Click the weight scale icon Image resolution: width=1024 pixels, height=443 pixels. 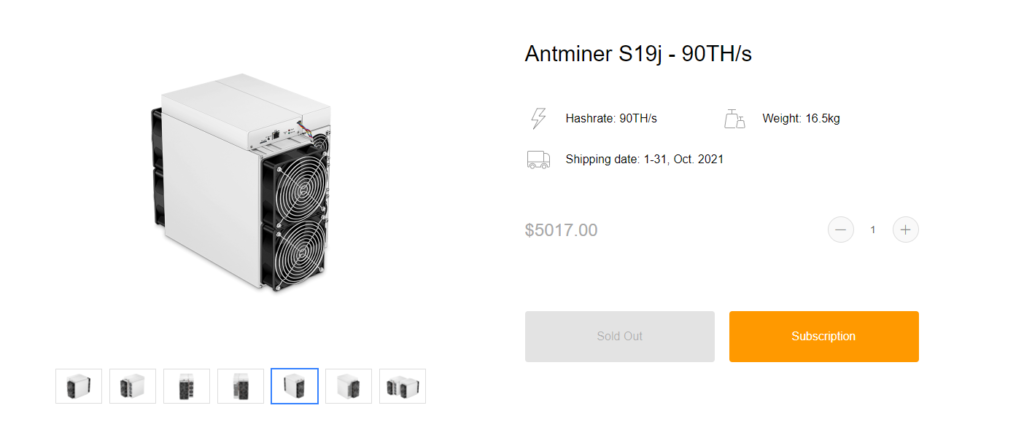click(x=734, y=119)
